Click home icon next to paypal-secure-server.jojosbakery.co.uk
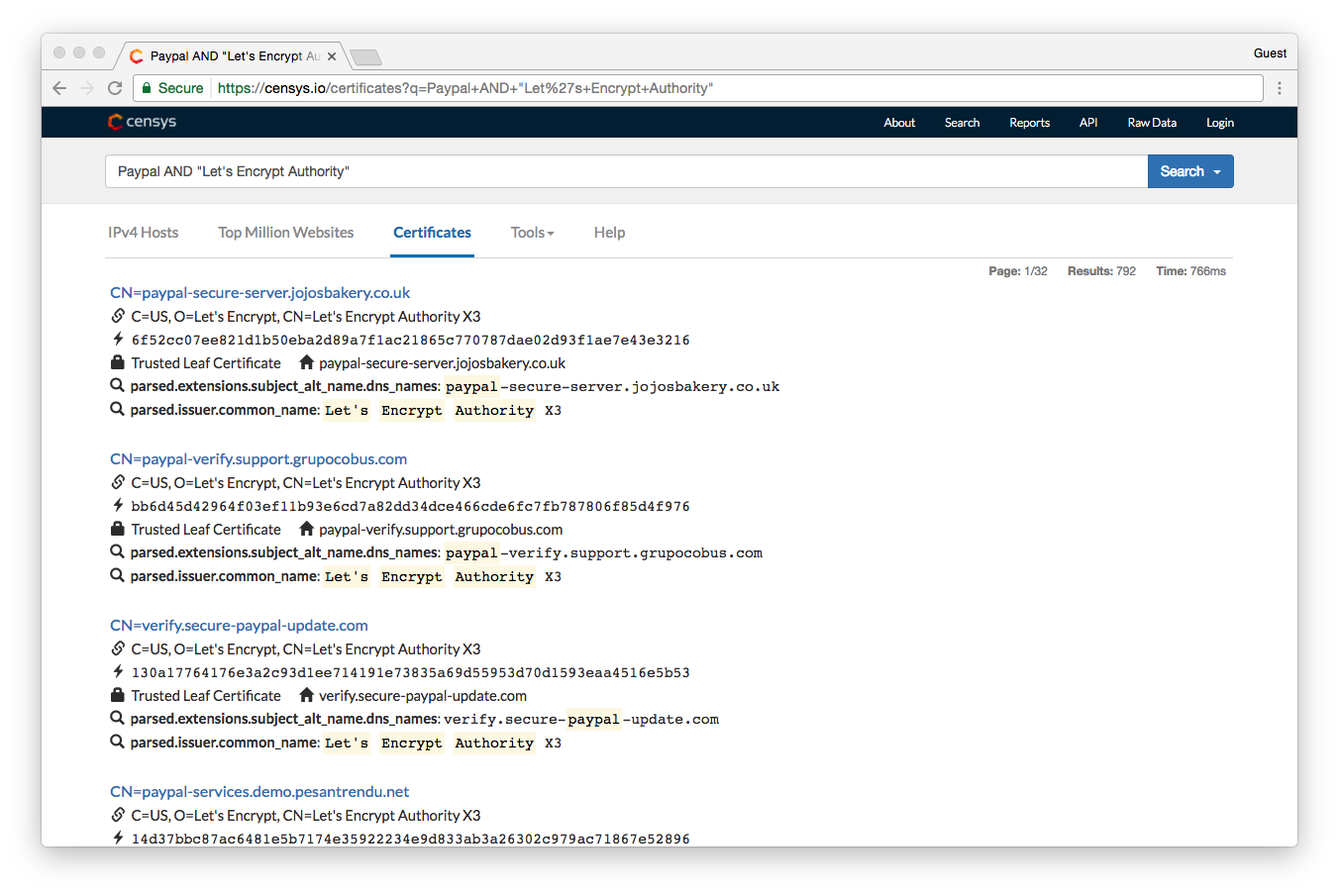This screenshot has height=896, width=1339. tap(306, 362)
